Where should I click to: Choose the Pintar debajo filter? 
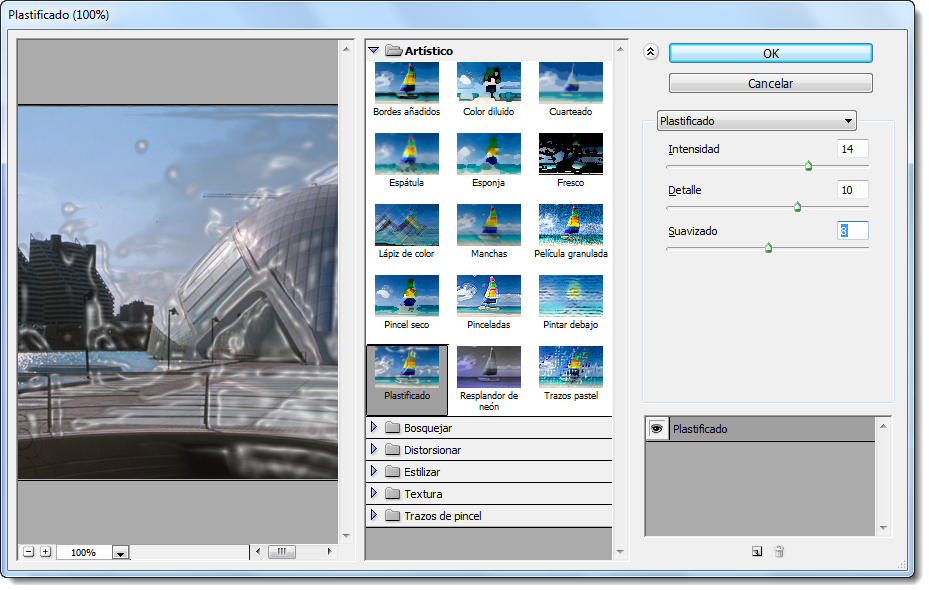pos(571,296)
